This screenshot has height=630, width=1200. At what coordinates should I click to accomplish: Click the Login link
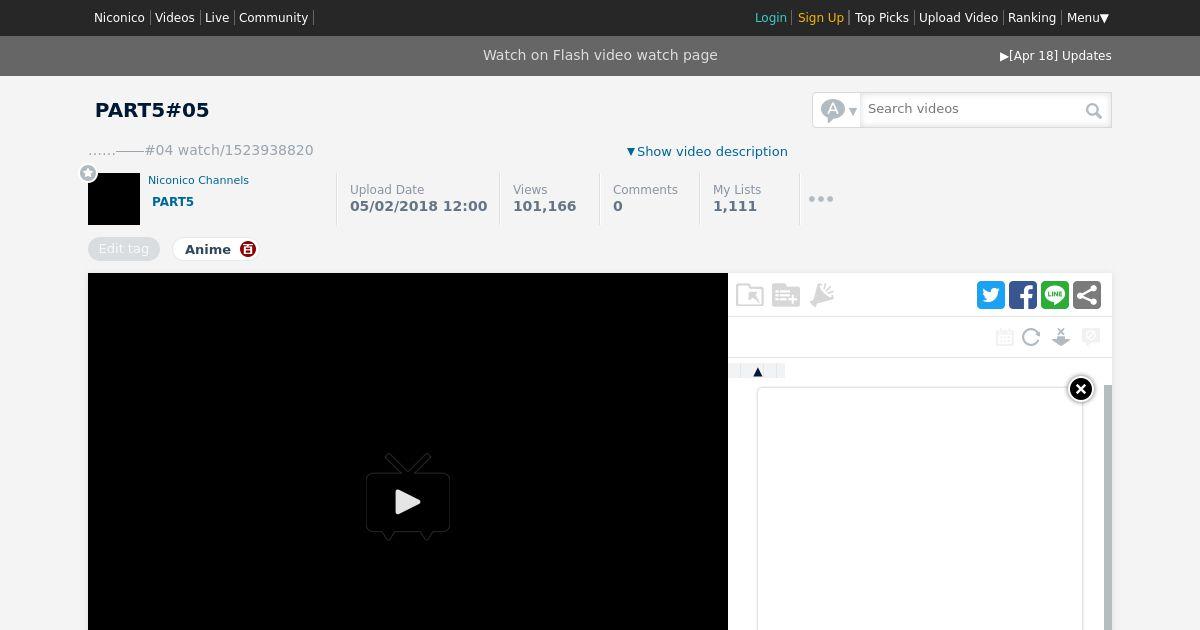tap(771, 18)
